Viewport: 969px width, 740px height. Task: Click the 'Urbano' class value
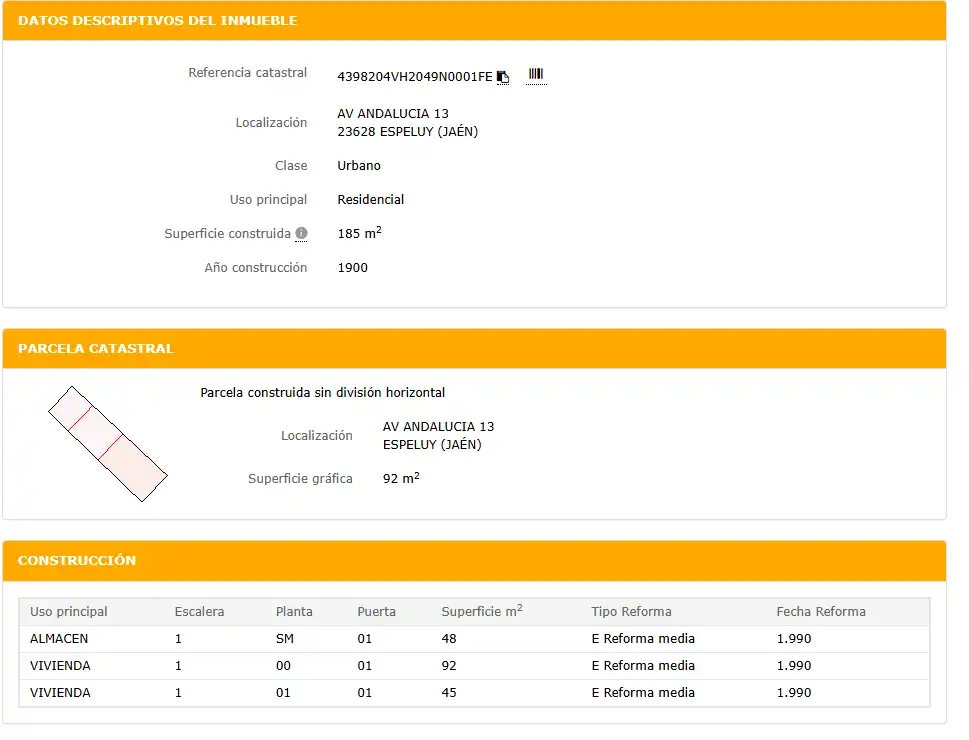(359, 166)
